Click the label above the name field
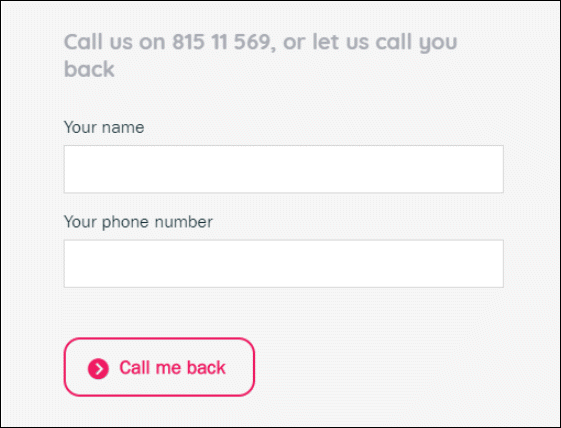Image resolution: width=561 pixels, height=428 pixels. click(x=104, y=127)
